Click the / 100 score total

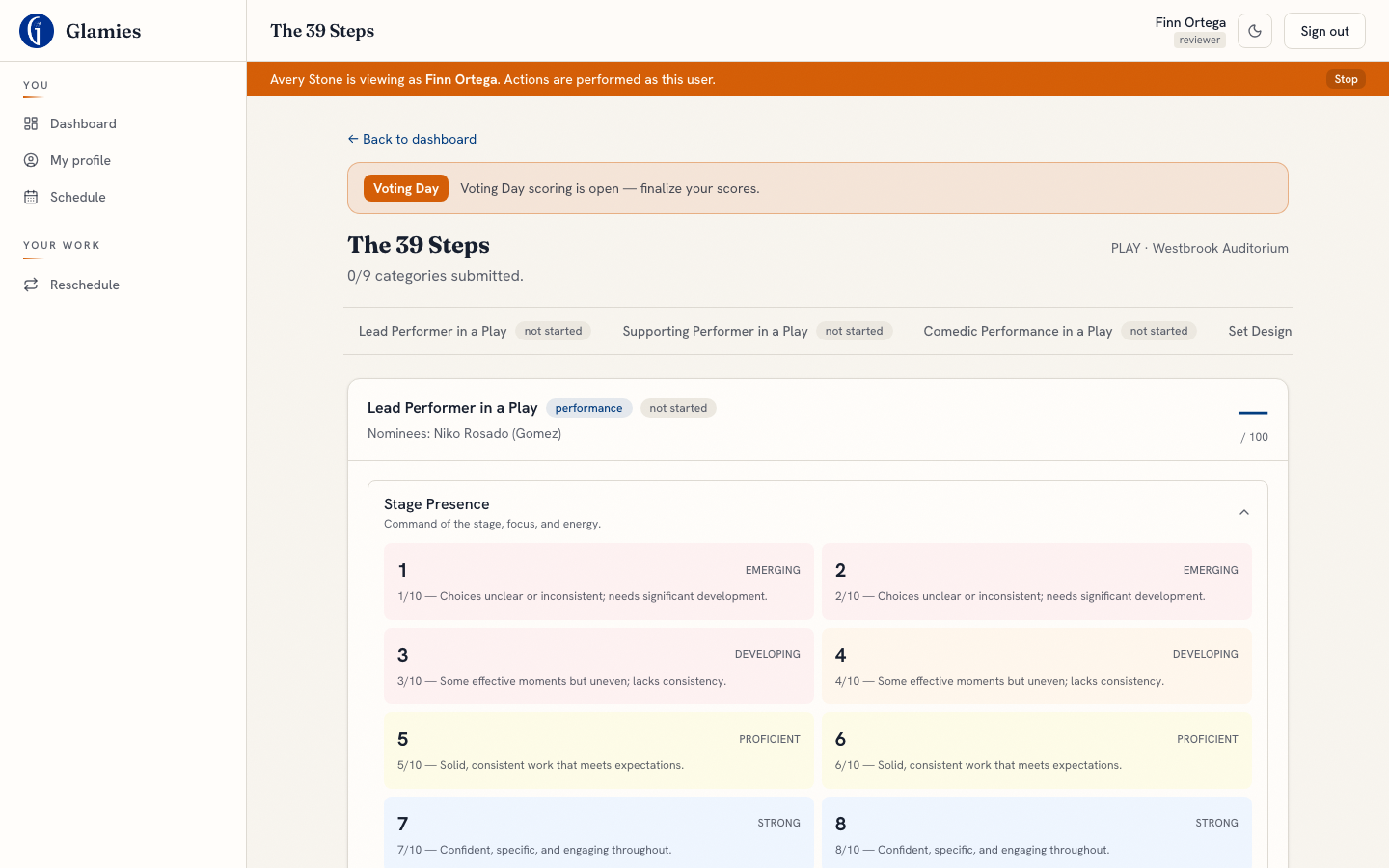point(1254,437)
